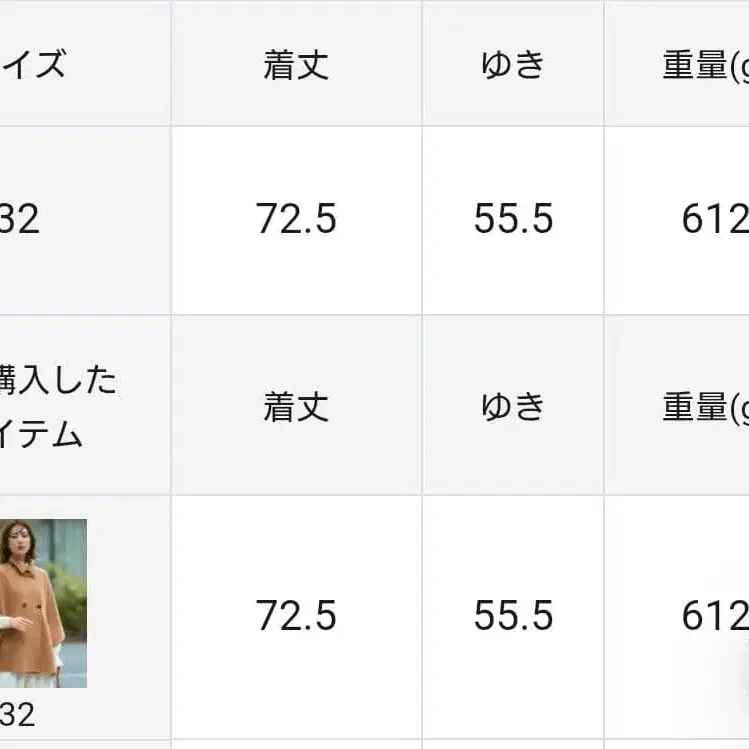Select 着丈 header in purchased item section
749x749 pixels.
click(296, 406)
